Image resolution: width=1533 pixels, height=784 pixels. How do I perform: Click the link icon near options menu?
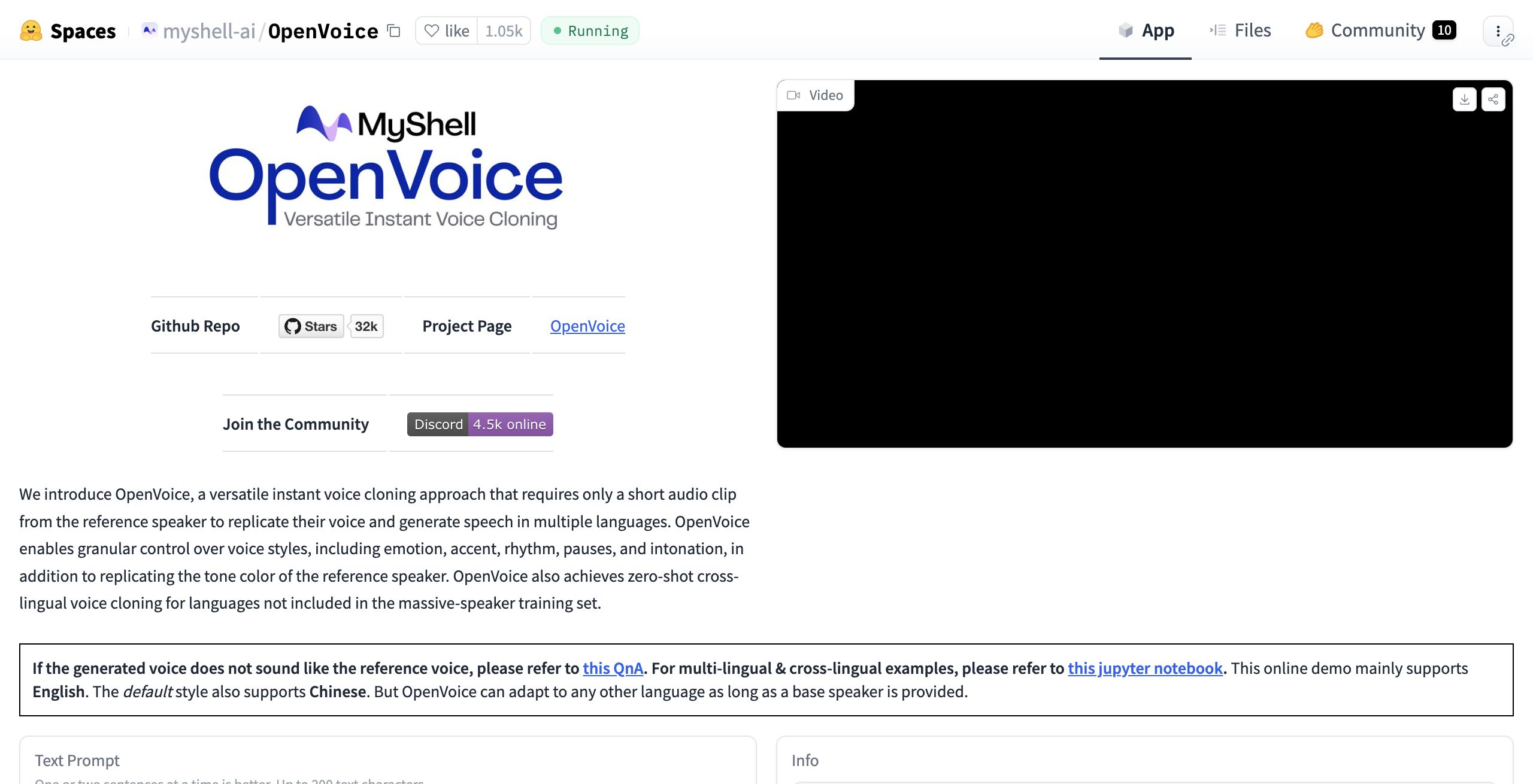click(1508, 40)
